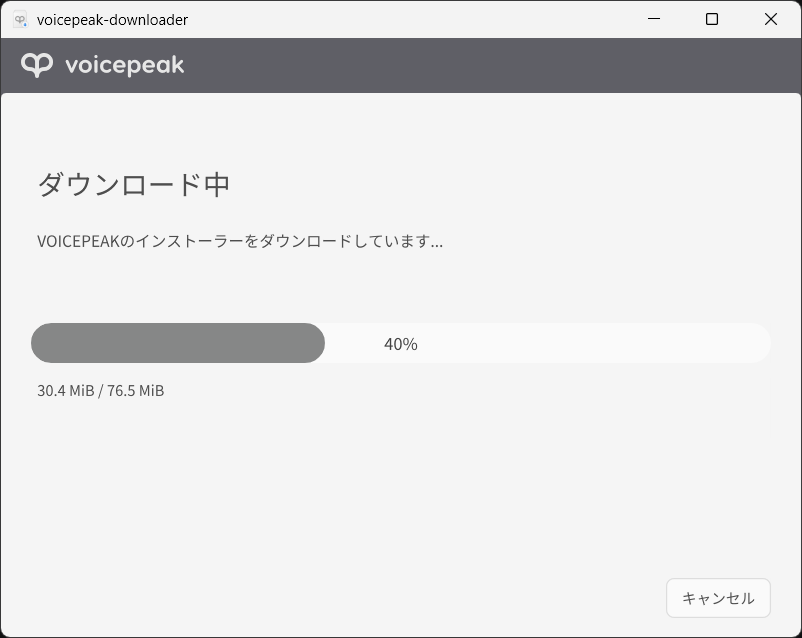Maximize the voicepeak-downloader window

711,19
